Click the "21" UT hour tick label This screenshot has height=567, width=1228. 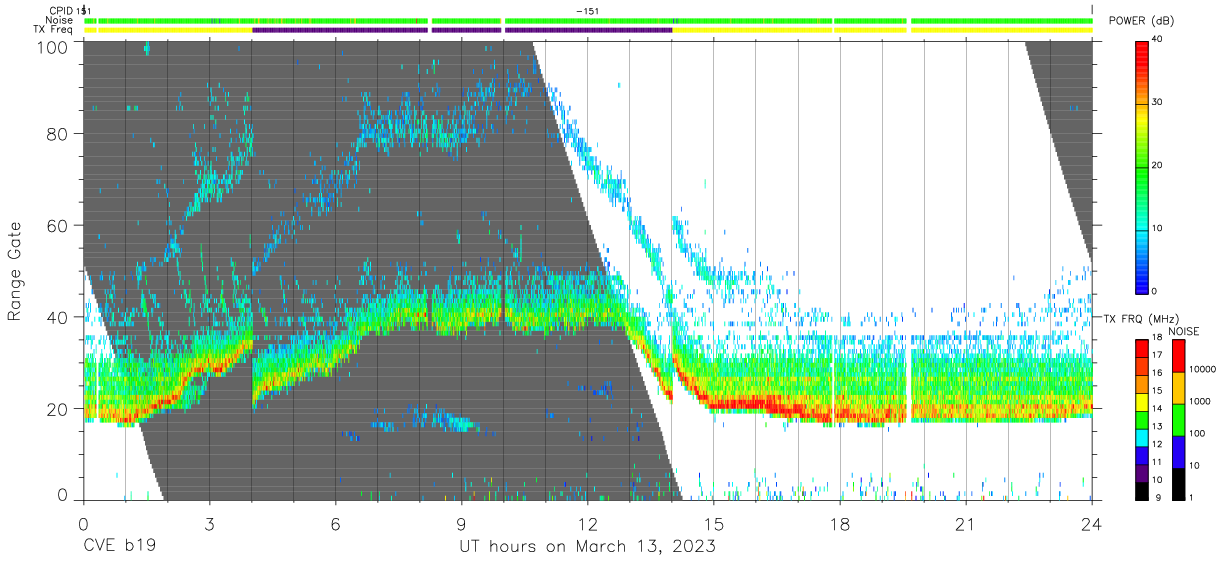pos(966,523)
